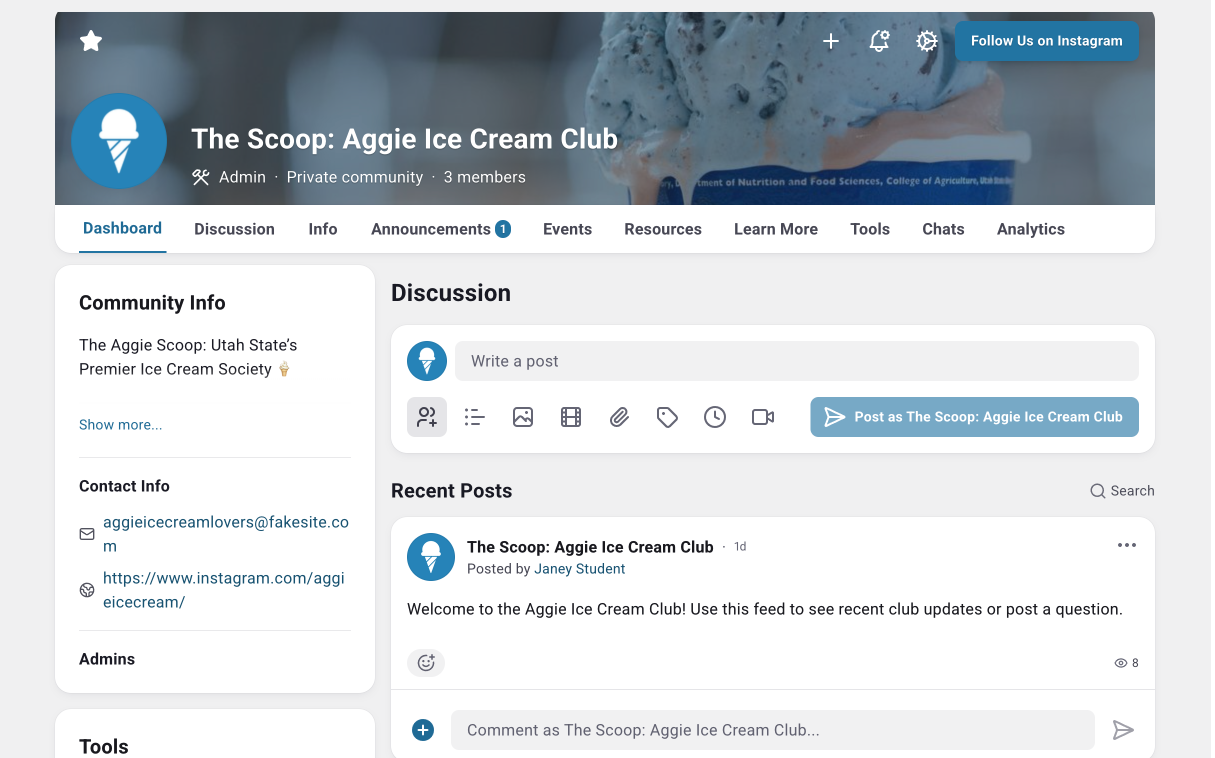Open the Info tab
The width and height of the screenshot is (1215, 758).
coord(323,229)
